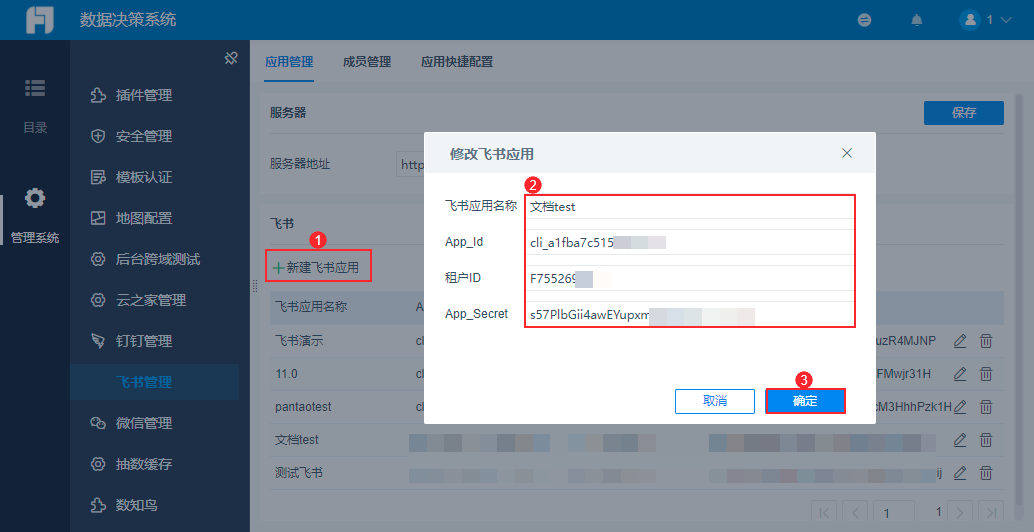1034x532 pixels.
Task: Delete the 文档test row trash icon
Action: pos(986,440)
